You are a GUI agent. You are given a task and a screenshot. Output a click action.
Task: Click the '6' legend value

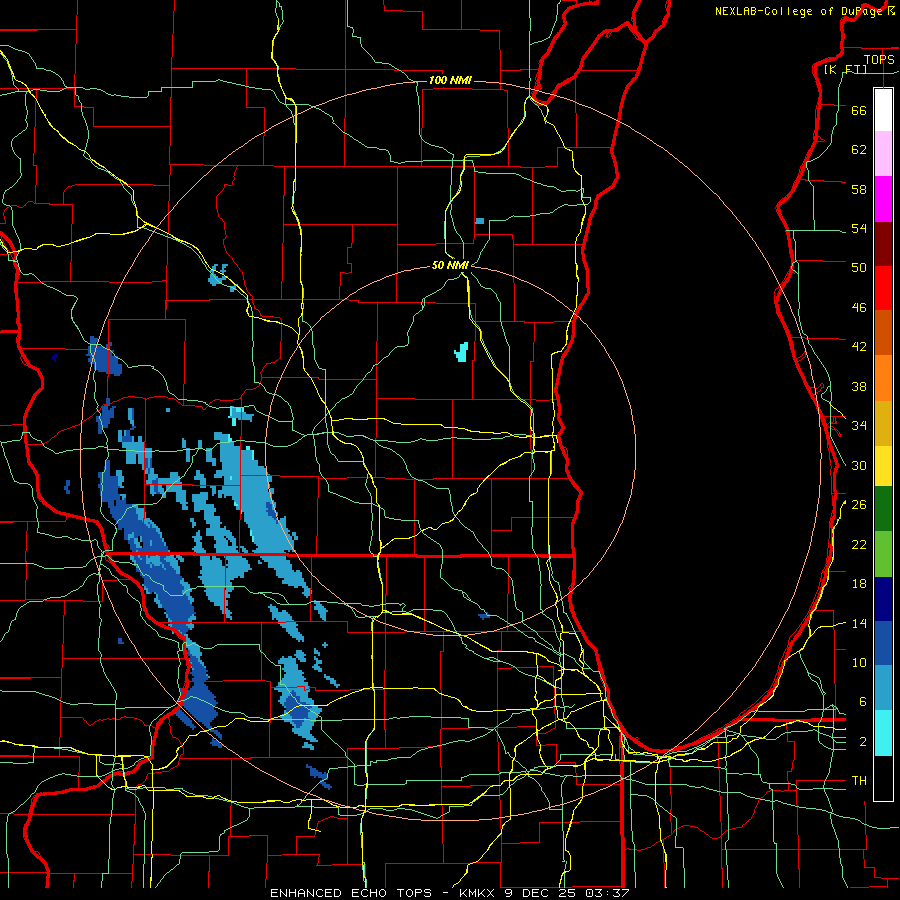(x=863, y=703)
